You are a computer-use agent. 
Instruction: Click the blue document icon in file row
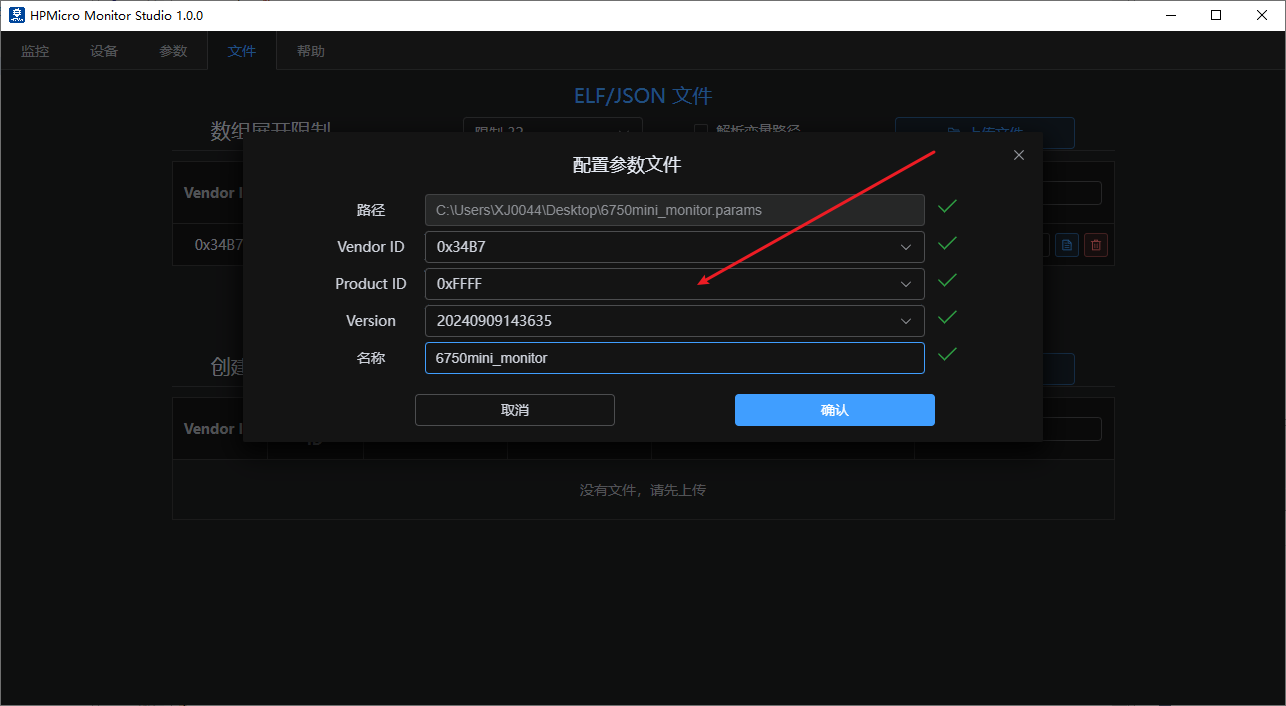point(1067,245)
